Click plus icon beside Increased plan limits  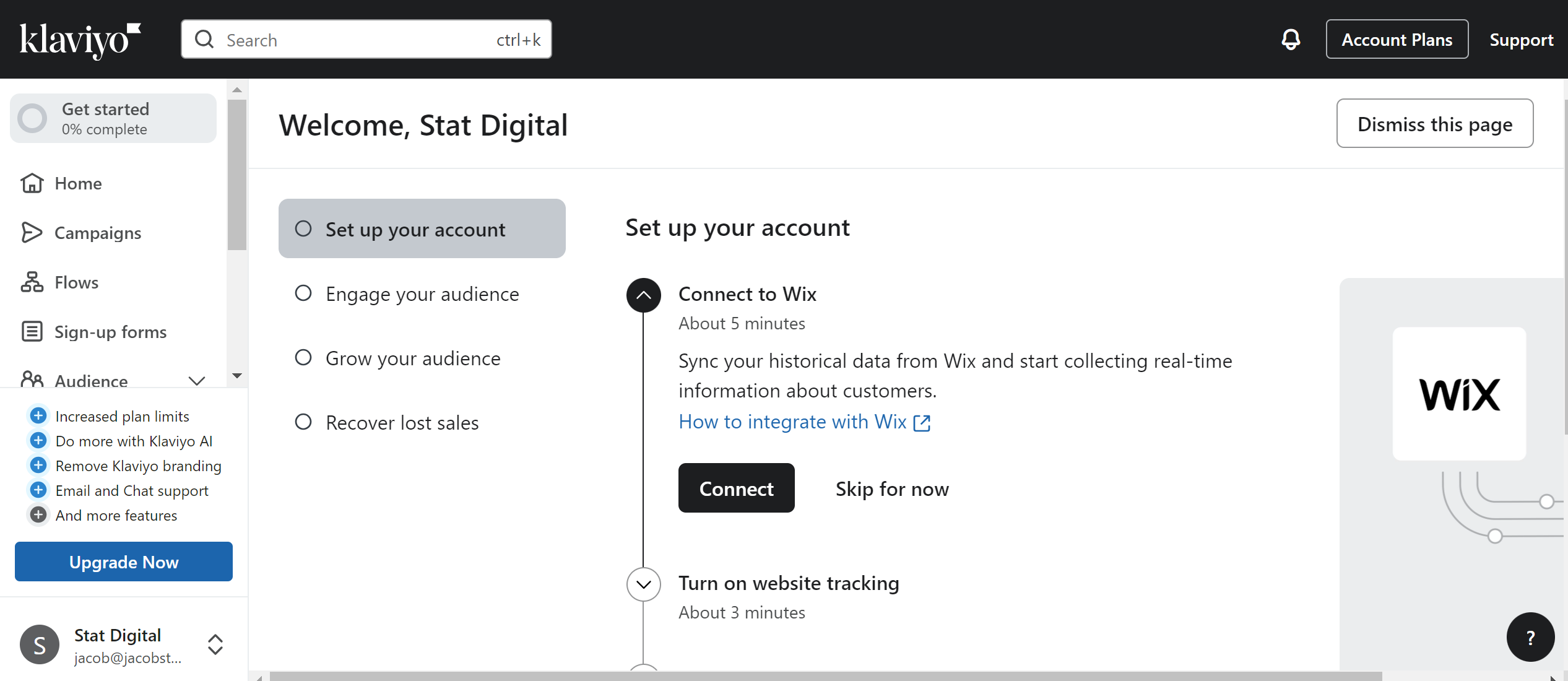(38, 415)
